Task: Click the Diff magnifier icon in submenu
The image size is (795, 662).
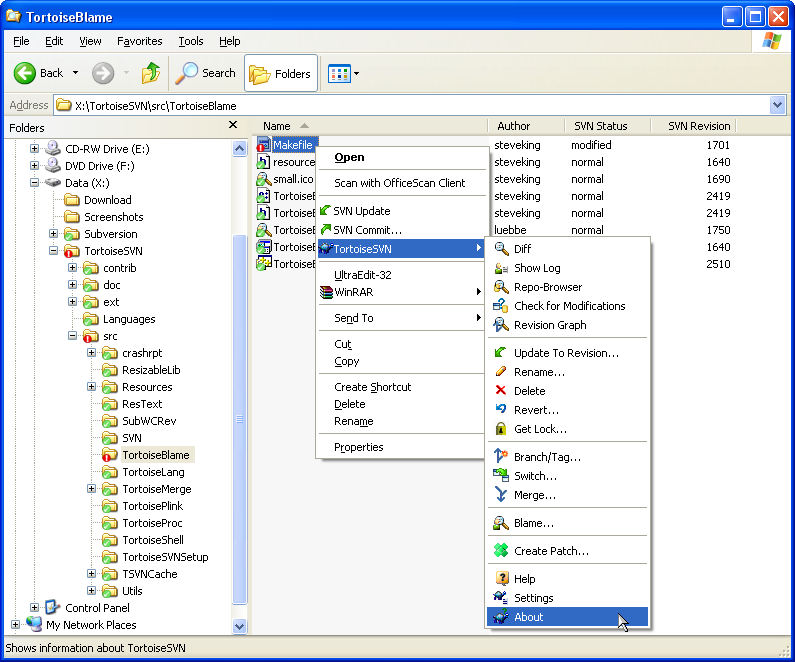Action: (501, 249)
